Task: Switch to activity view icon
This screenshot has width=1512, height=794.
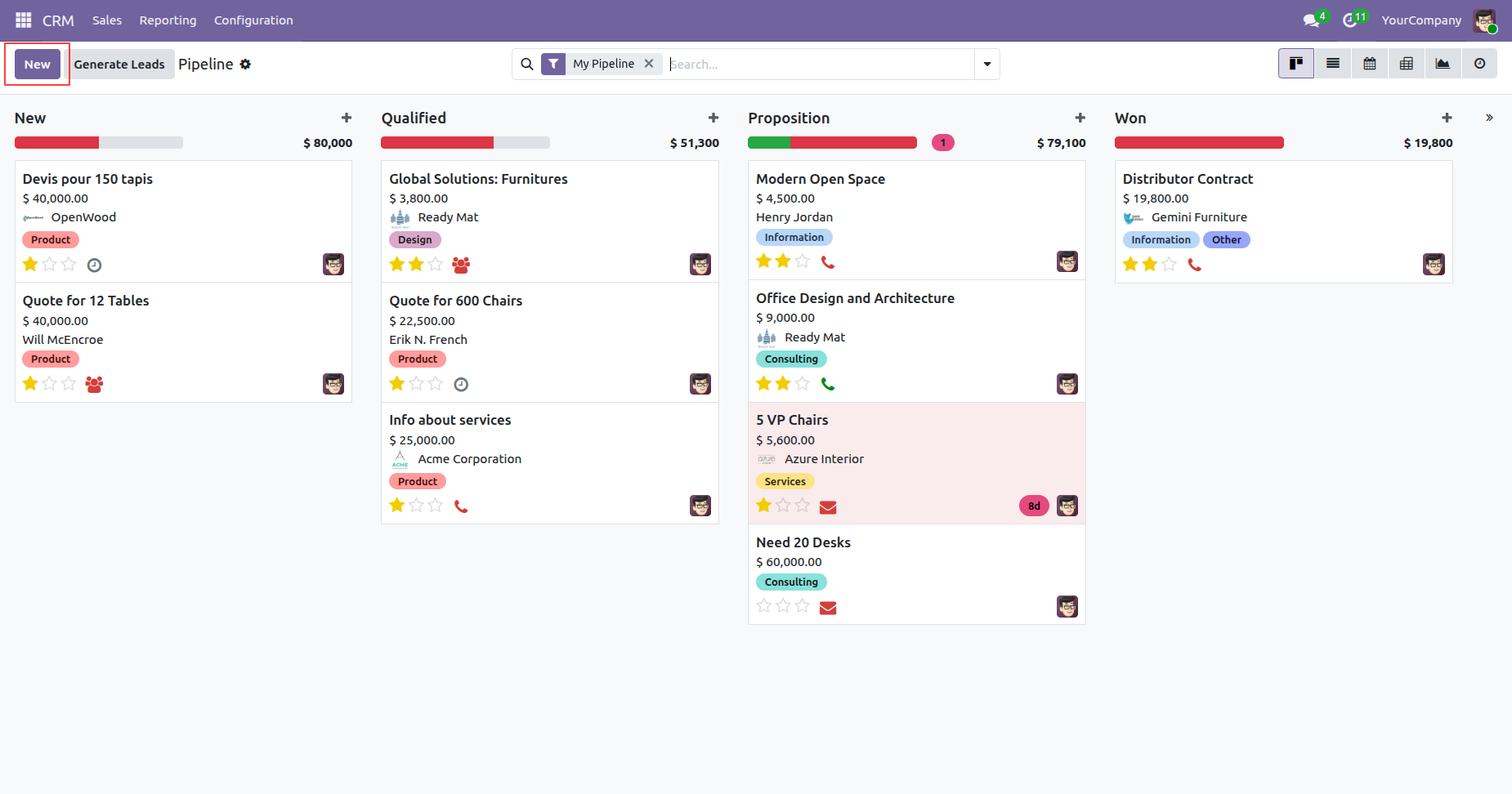Action: coord(1479,64)
